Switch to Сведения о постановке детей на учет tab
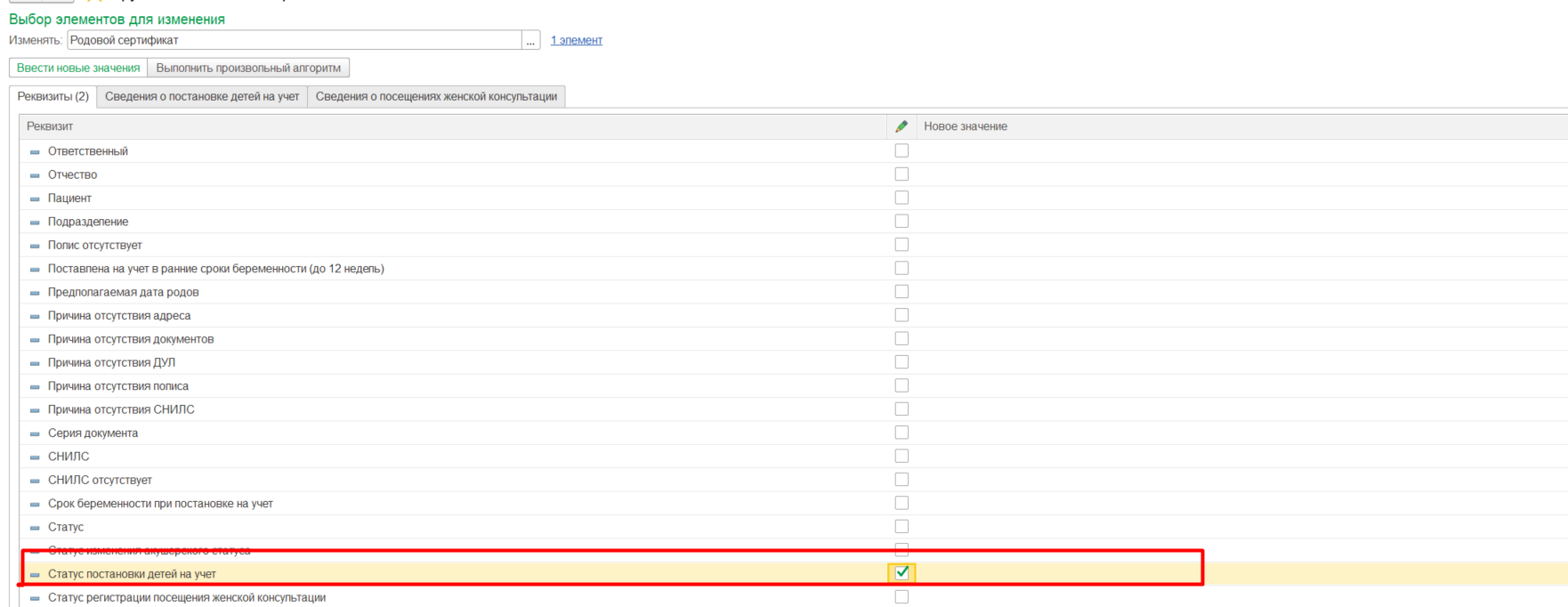This screenshot has height=607, width=1568. coord(202,97)
